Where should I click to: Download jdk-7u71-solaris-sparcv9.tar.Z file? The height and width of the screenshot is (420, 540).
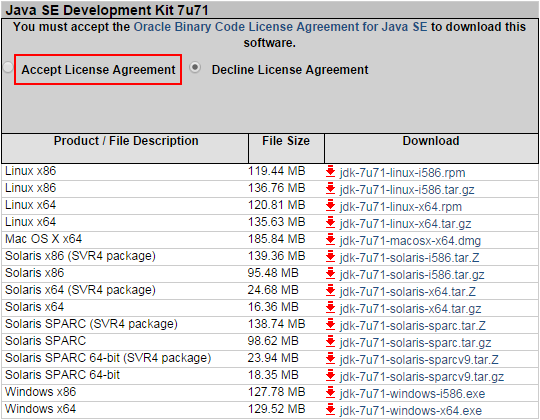click(x=419, y=360)
